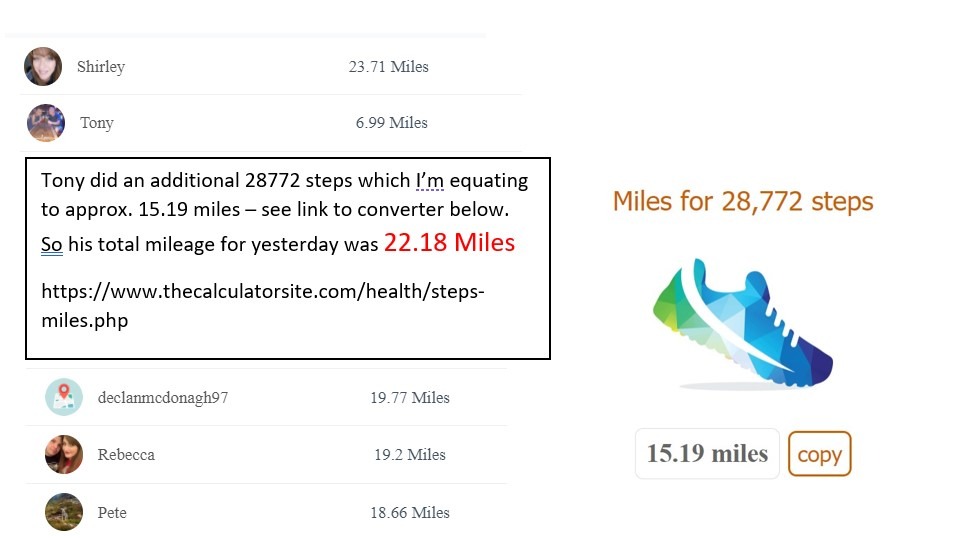The height and width of the screenshot is (538, 978).
Task: Click the Miles for 28,772 steps heading
Action: (743, 201)
